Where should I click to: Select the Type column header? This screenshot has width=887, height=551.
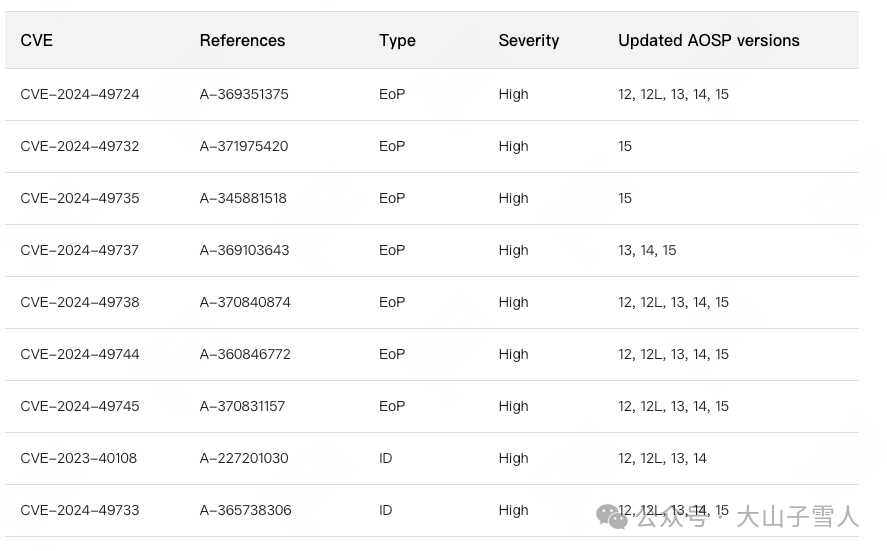tap(397, 41)
